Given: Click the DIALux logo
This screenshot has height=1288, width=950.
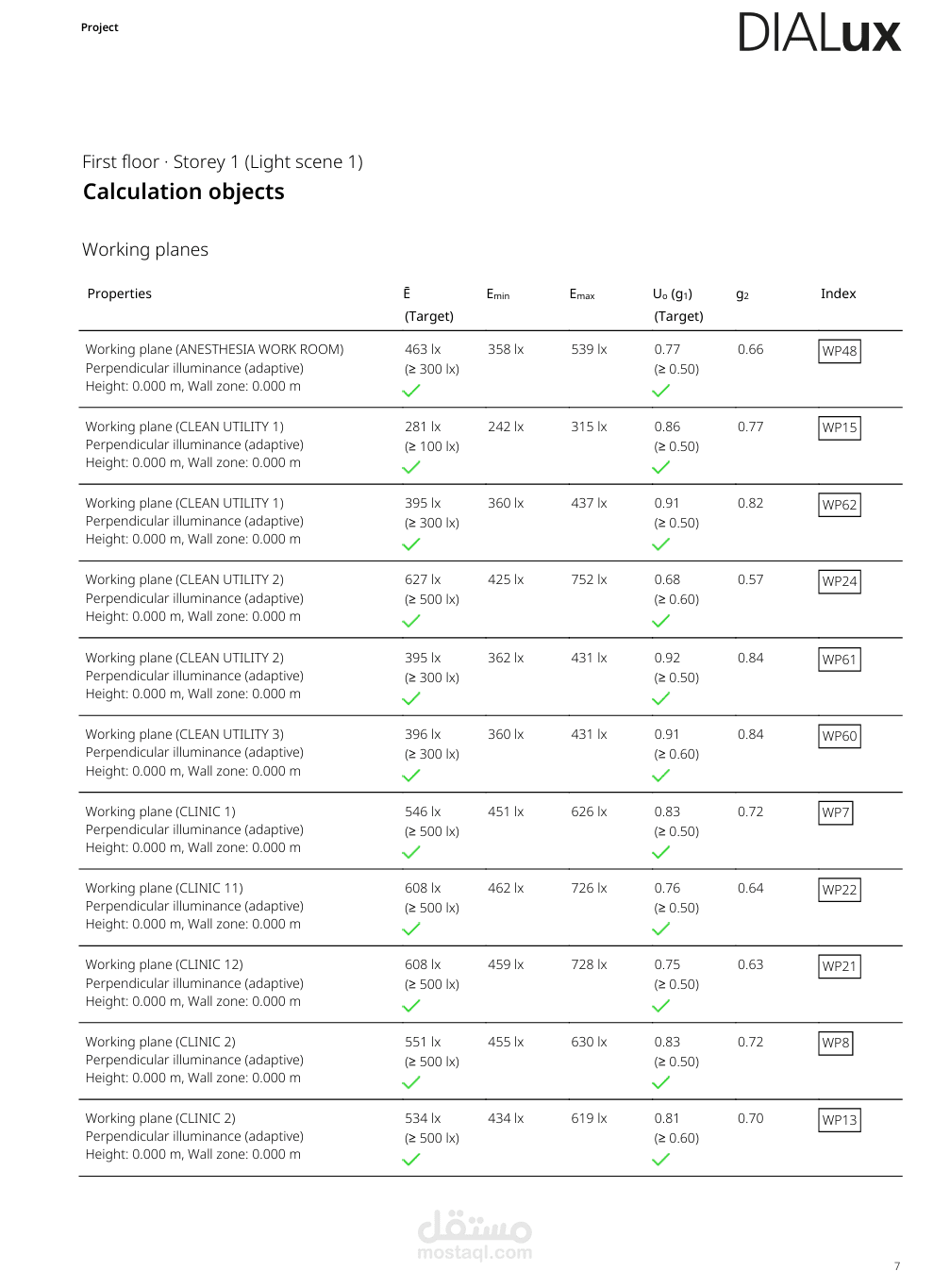Looking at the screenshot, I should (819, 32).
